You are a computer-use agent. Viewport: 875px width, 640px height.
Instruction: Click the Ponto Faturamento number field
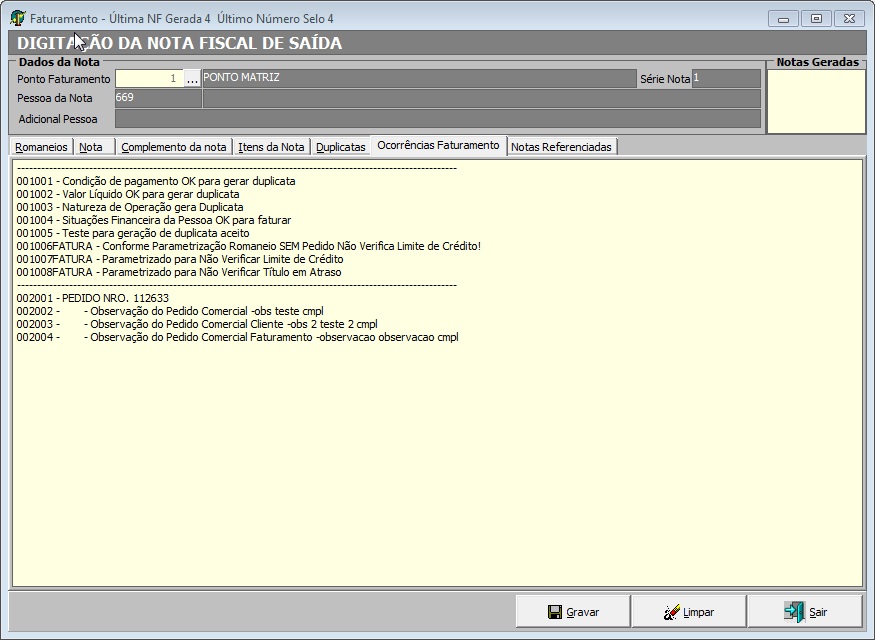click(x=149, y=79)
